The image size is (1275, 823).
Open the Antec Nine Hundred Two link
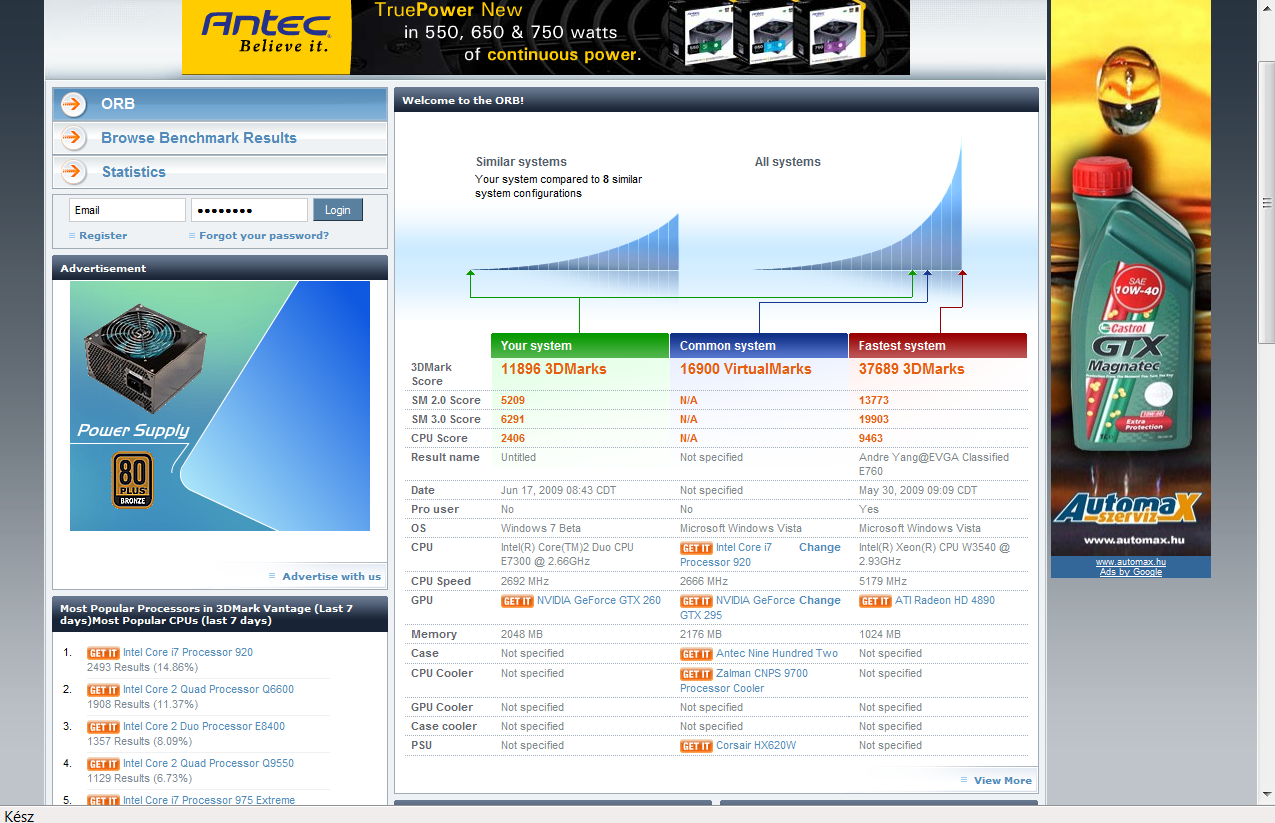(x=777, y=653)
